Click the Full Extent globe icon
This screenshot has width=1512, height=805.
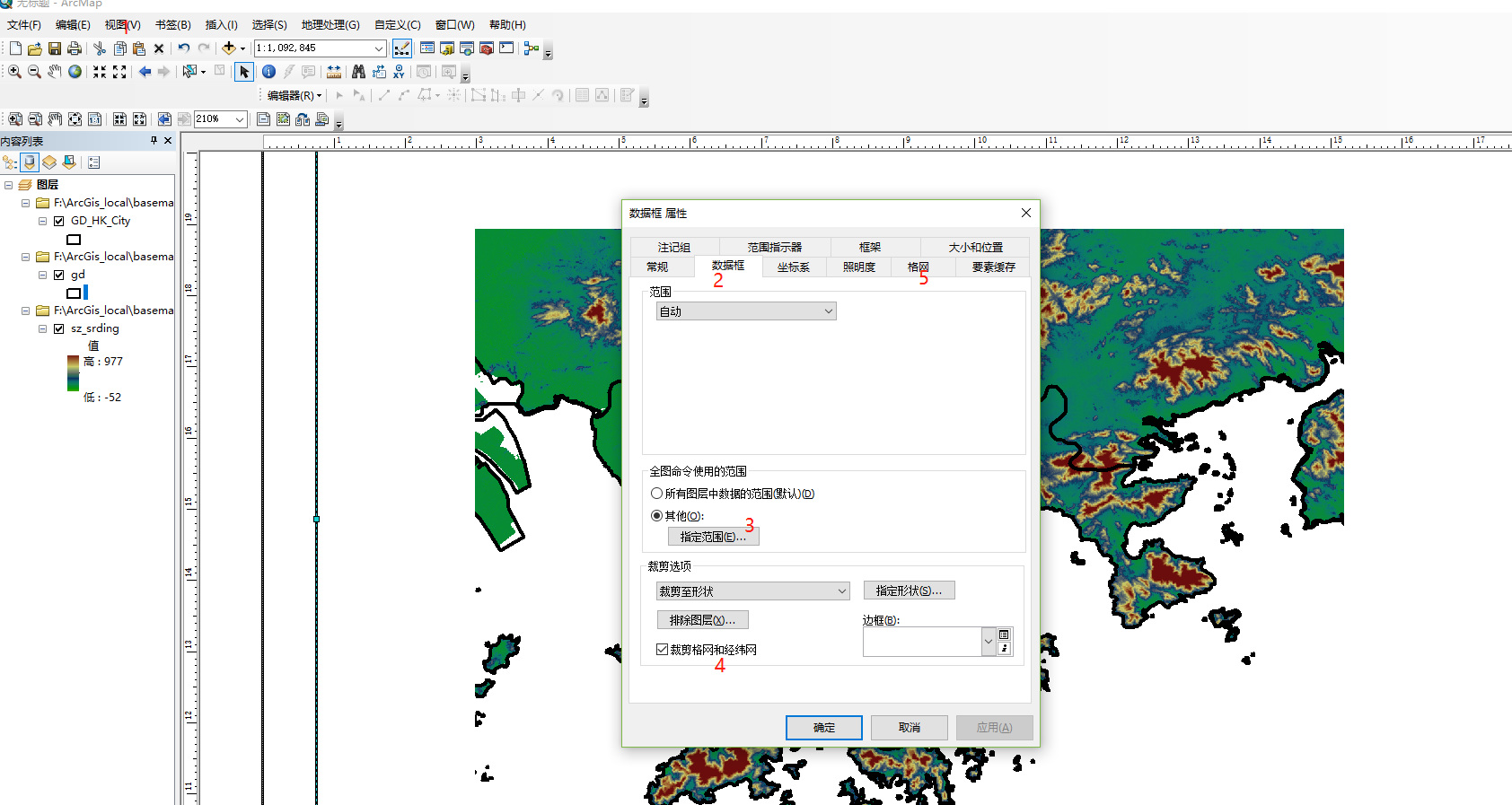coord(75,72)
